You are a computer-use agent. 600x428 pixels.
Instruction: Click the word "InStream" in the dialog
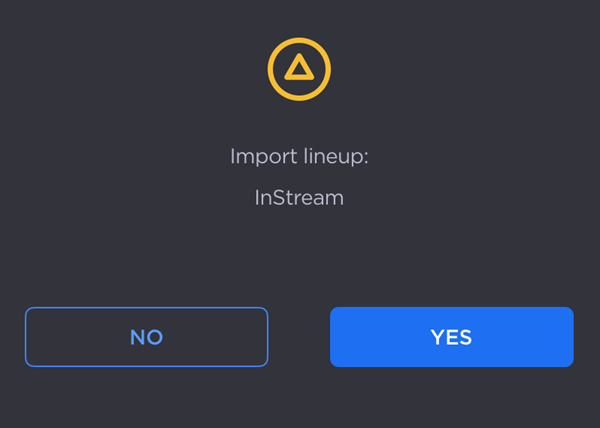[x=299, y=198]
